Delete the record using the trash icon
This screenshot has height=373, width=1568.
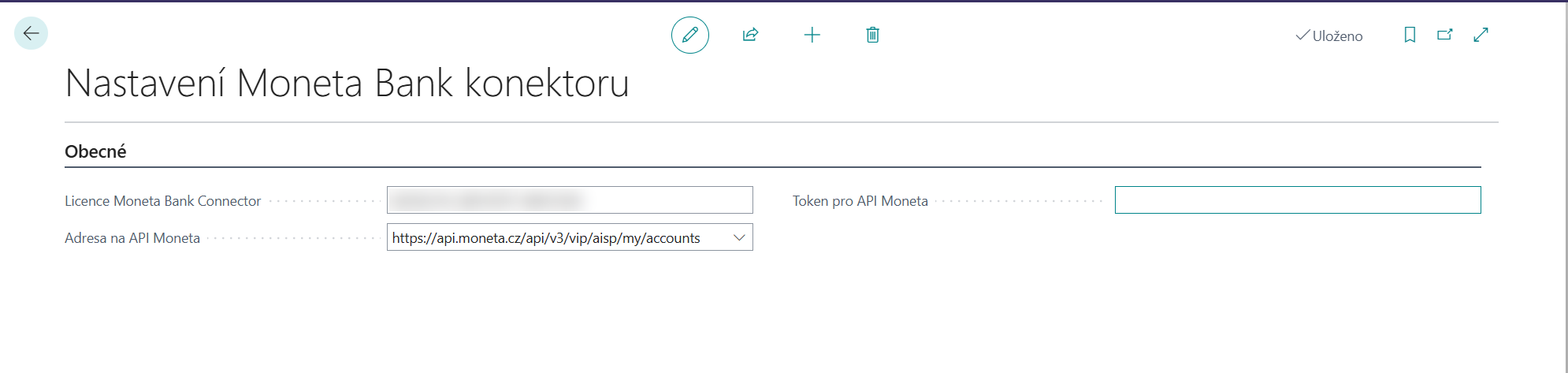click(873, 35)
